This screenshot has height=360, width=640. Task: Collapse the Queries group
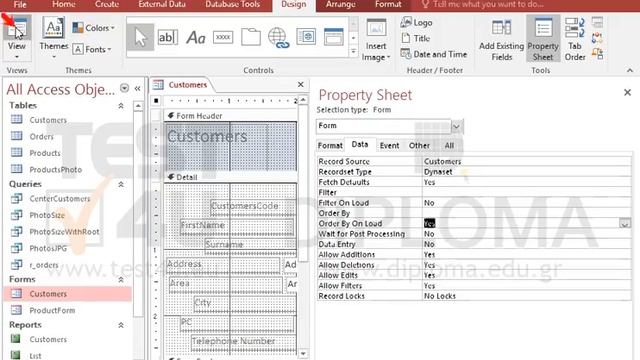click(121, 184)
